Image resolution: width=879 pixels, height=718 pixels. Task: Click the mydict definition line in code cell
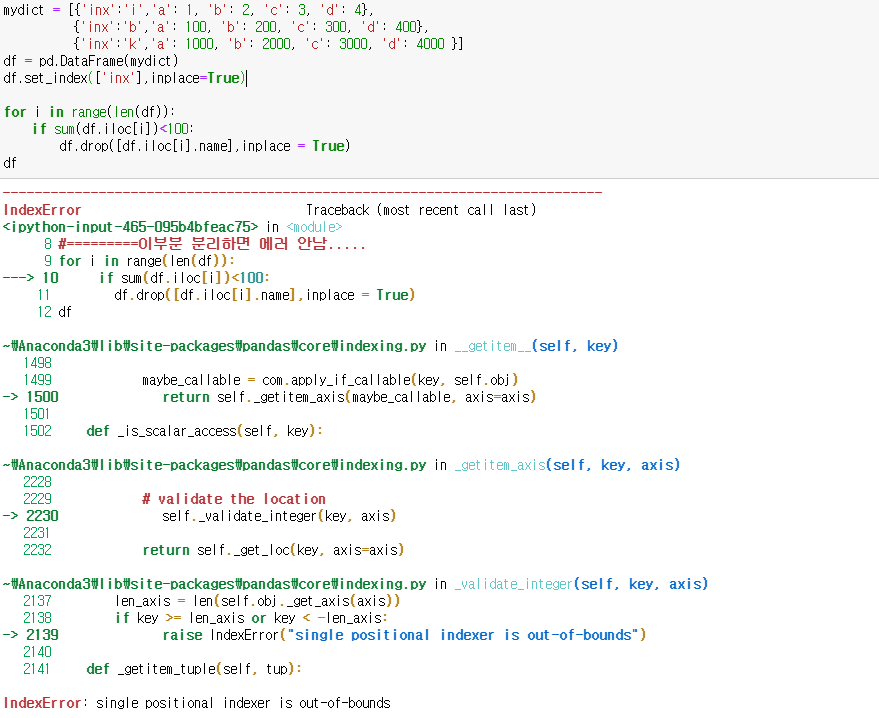[x=188, y=9]
